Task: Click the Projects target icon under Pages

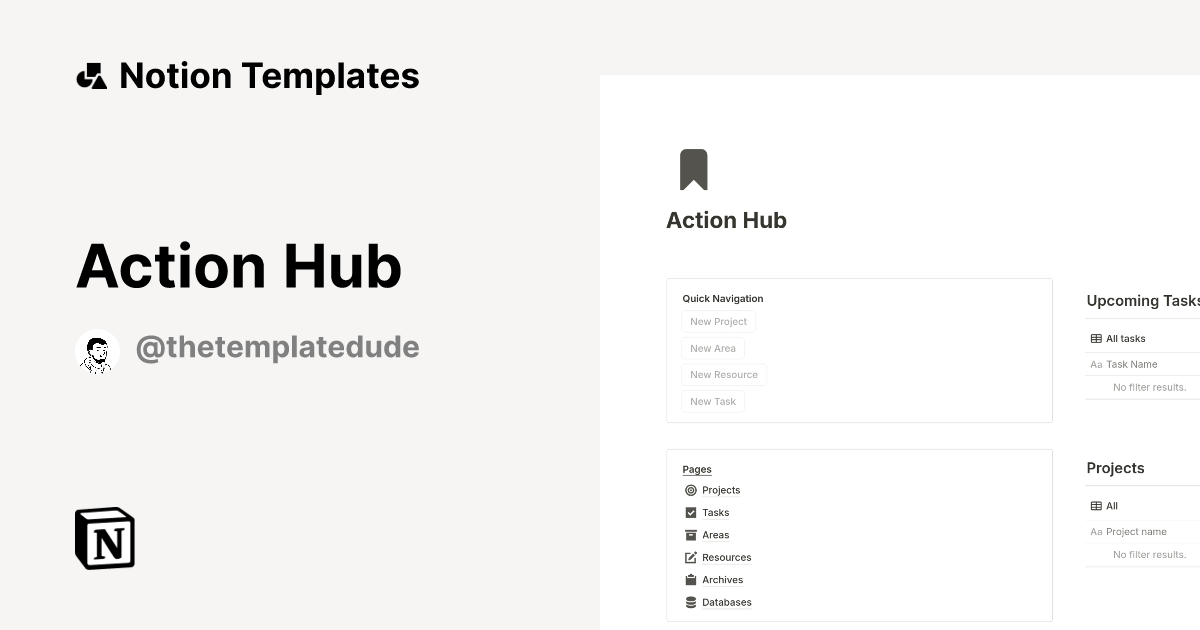Action: (x=691, y=490)
